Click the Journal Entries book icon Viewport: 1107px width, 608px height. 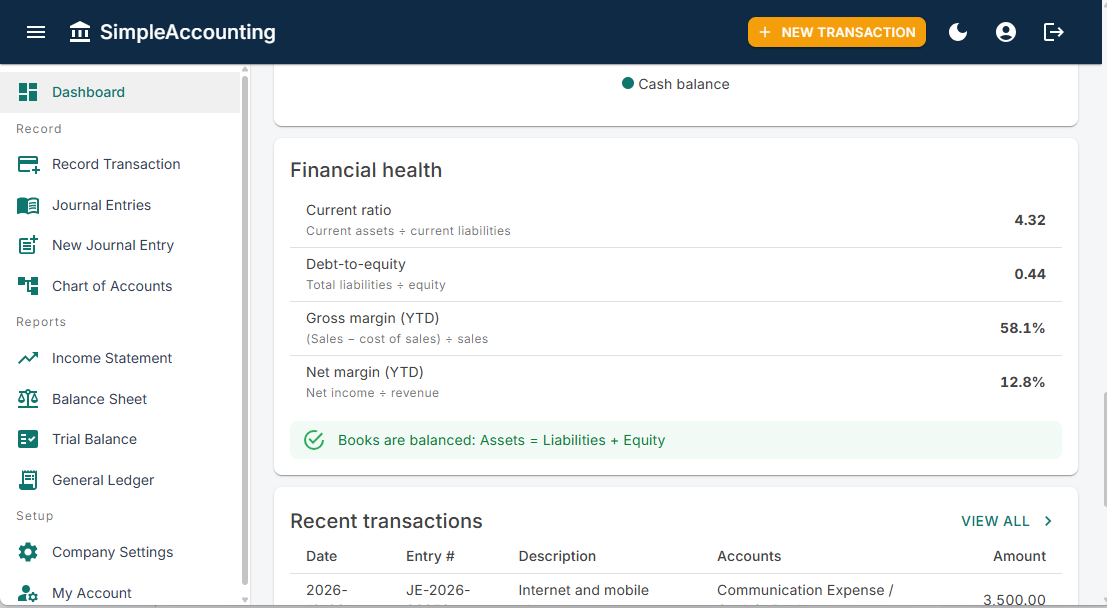28,205
